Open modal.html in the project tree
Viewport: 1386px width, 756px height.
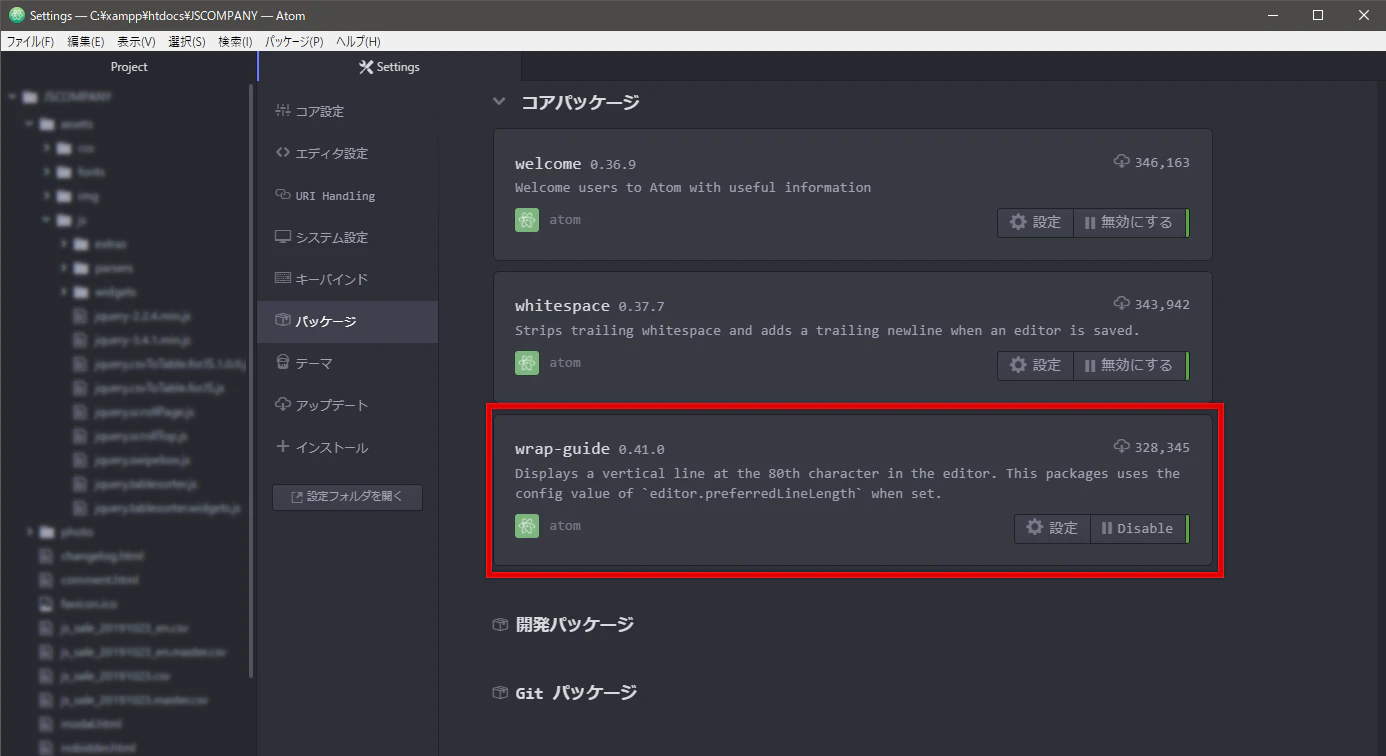click(91, 724)
